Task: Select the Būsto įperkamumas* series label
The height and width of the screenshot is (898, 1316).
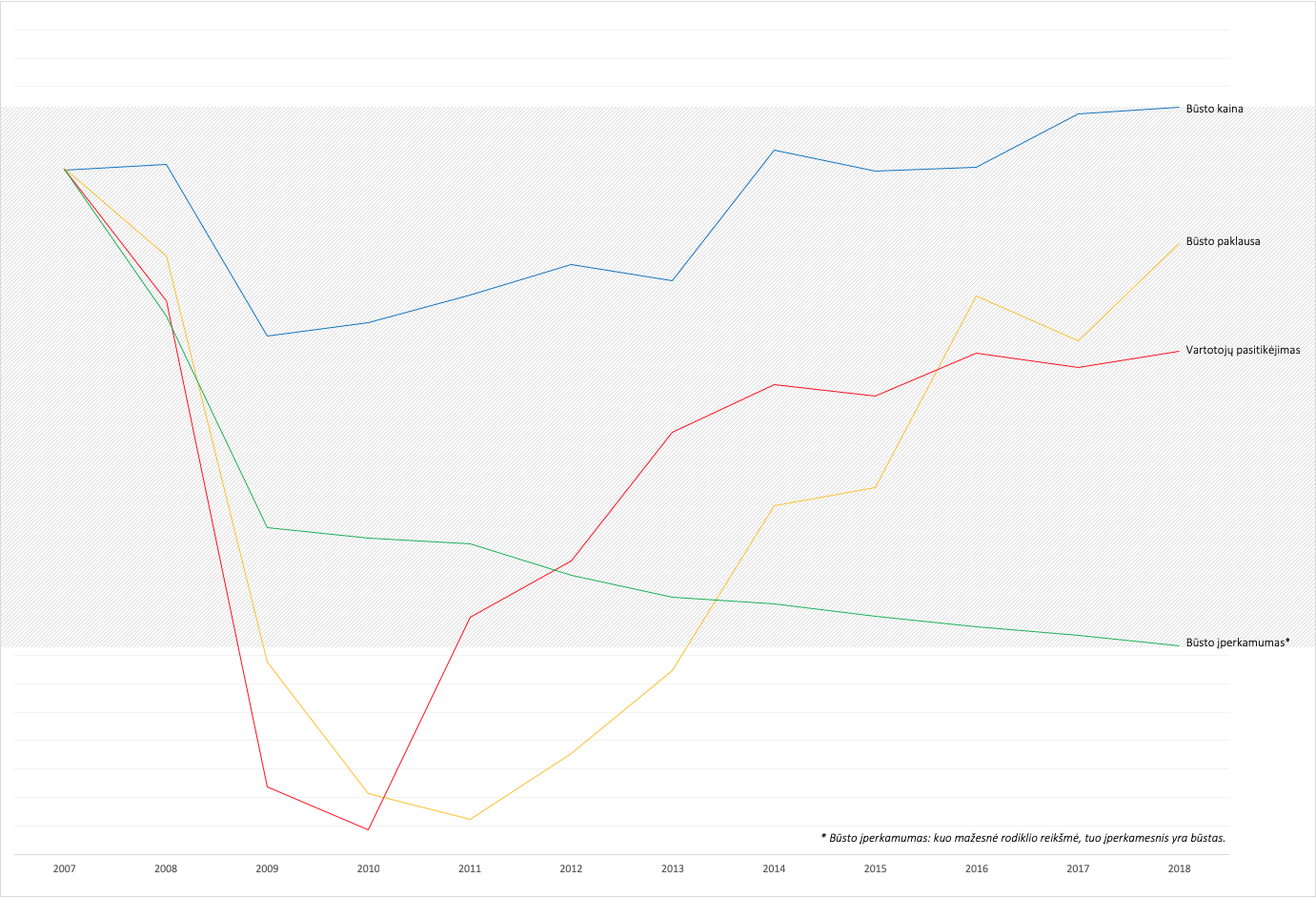Action: [1237, 643]
